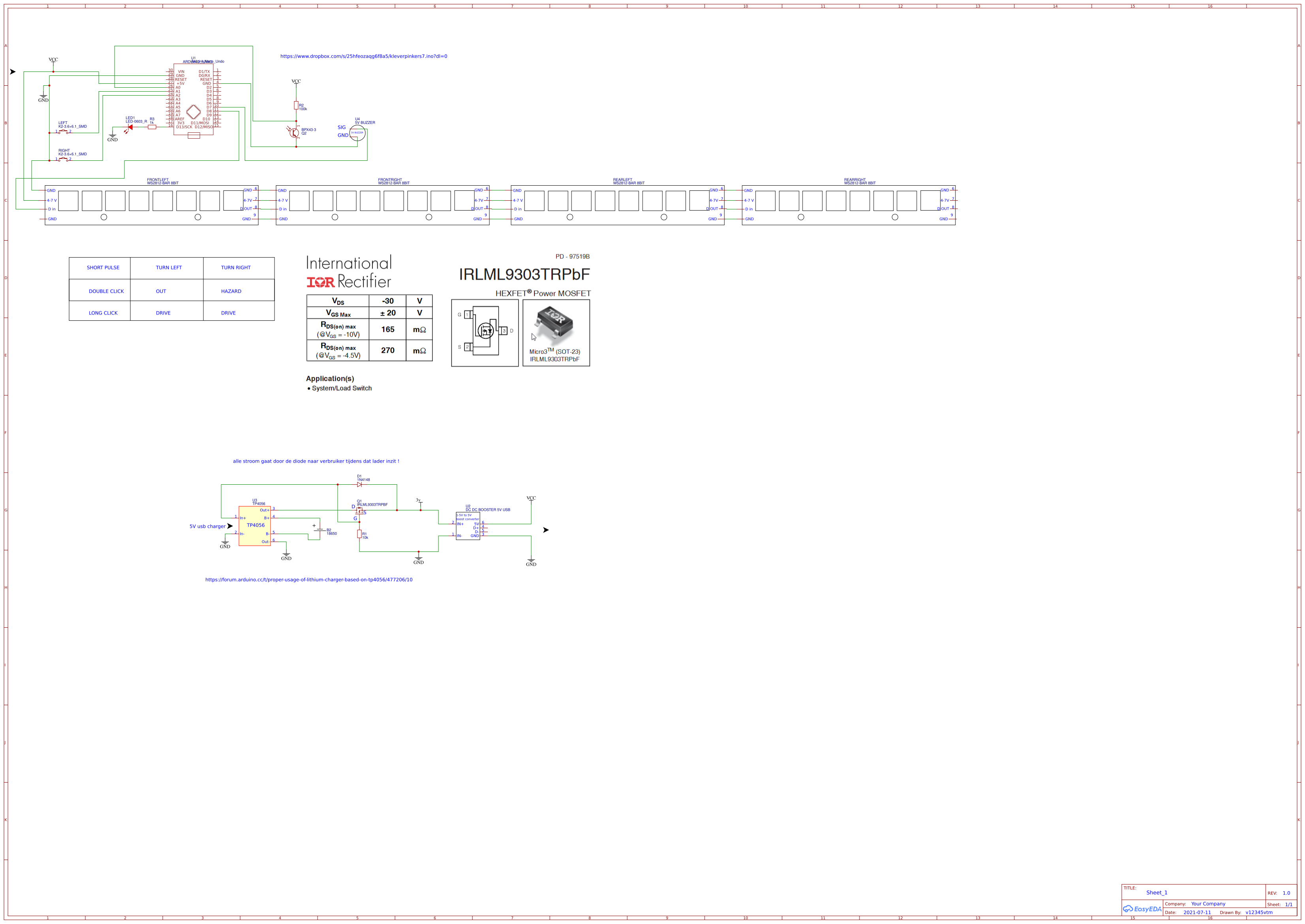This screenshot has height=924, width=1305.
Task: Select the TP4056 charger chip symbol
Action: point(254,526)
